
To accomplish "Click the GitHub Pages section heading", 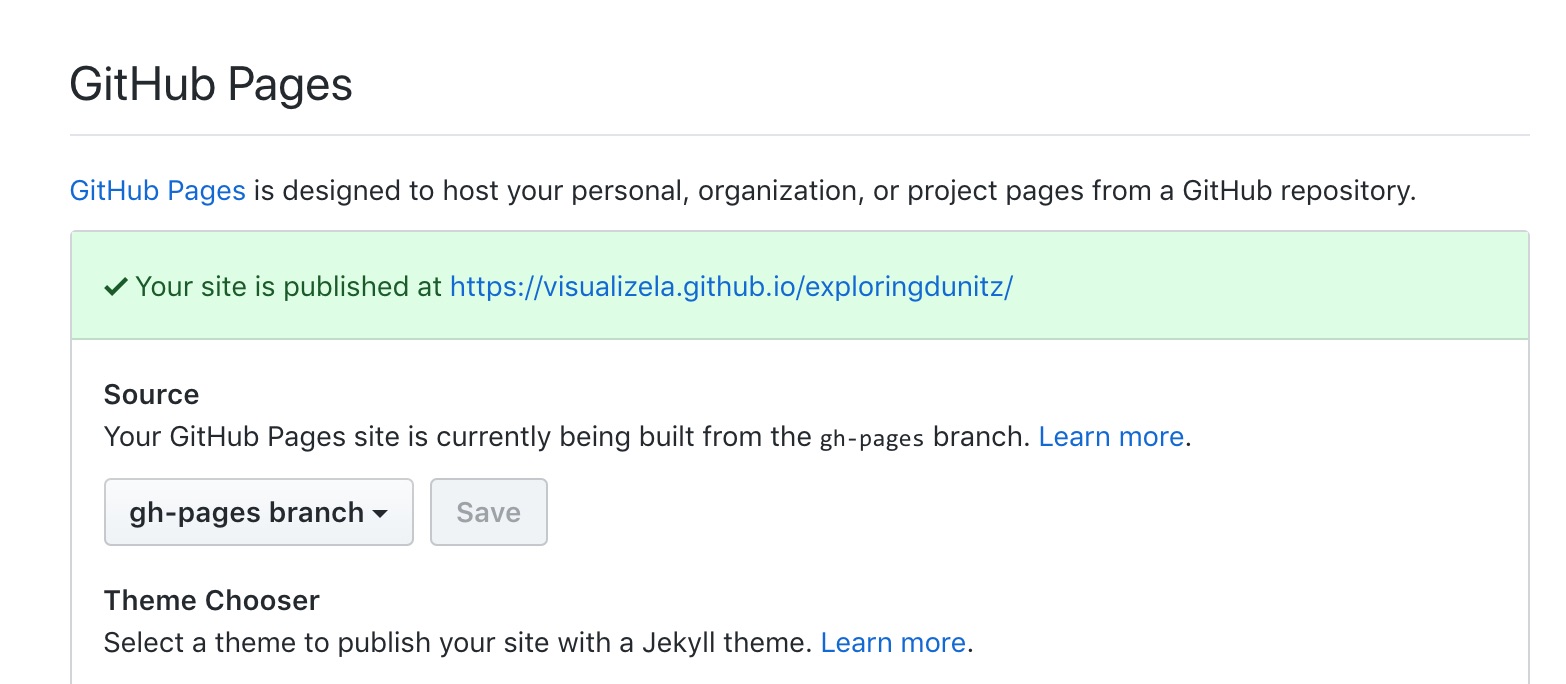I will point(211,84).
